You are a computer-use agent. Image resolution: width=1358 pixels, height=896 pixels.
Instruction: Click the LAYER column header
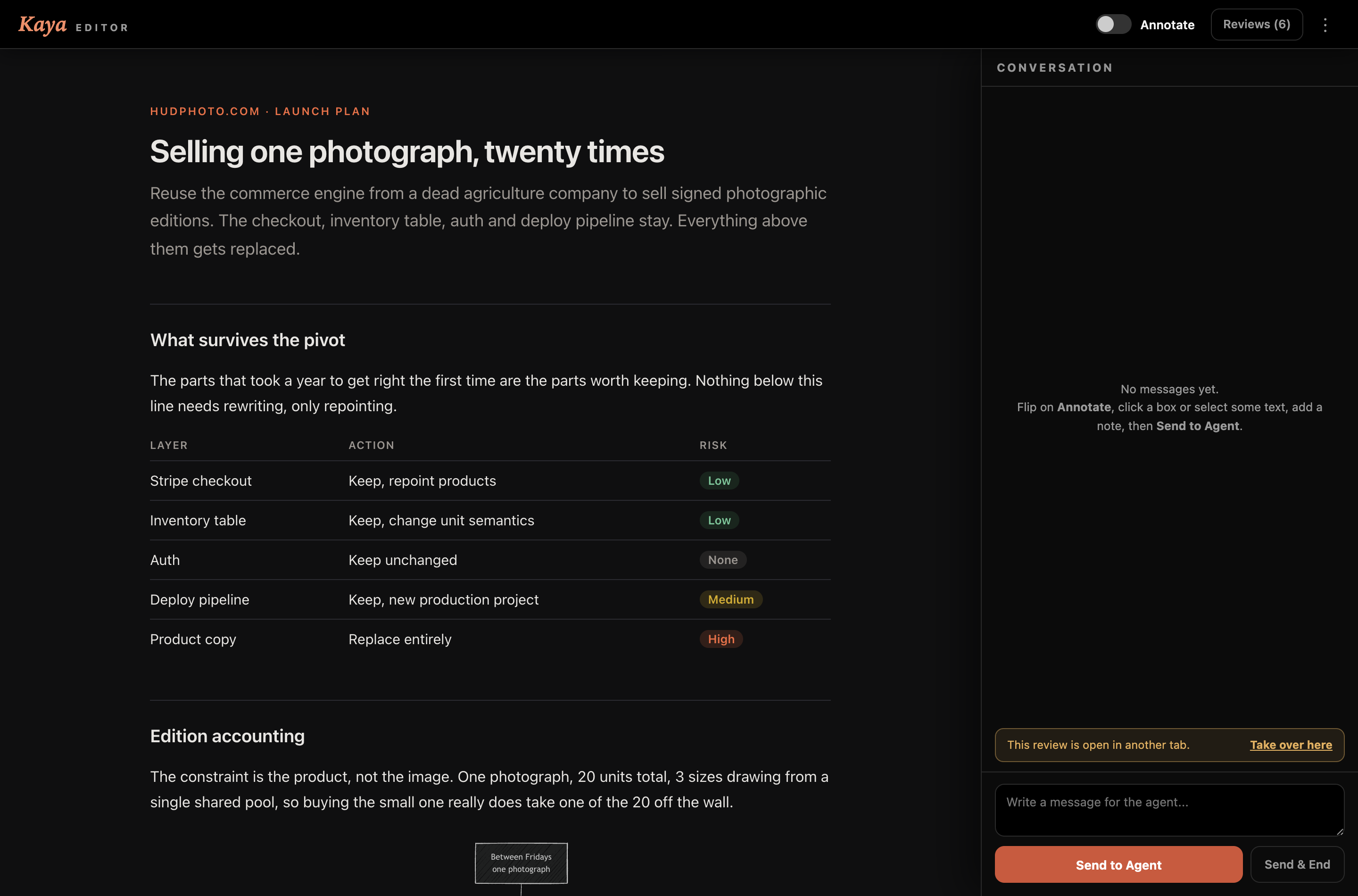point(168,445)
